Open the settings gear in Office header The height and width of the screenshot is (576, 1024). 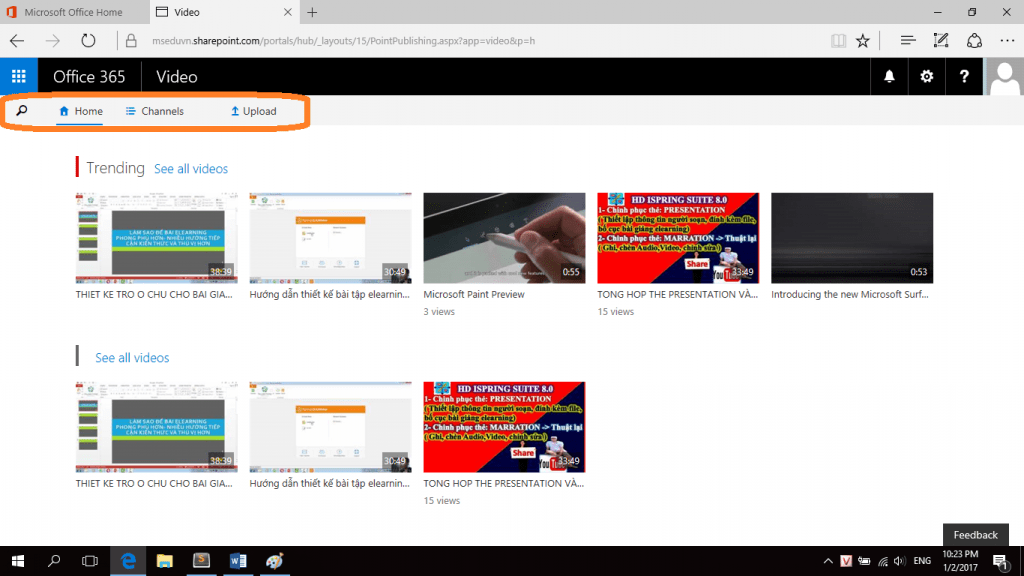pos(926,76)
